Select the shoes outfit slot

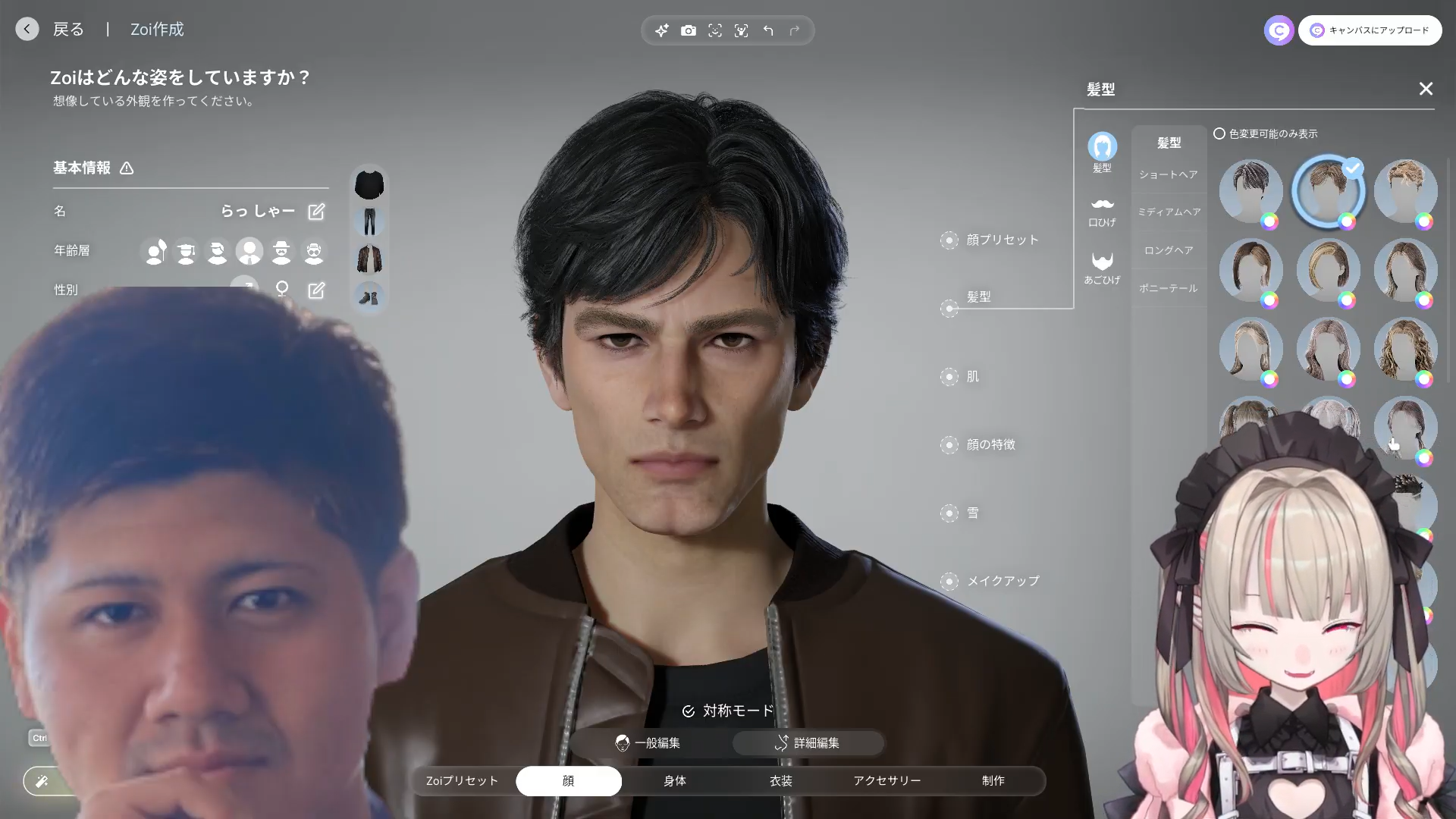pos(369,297)
